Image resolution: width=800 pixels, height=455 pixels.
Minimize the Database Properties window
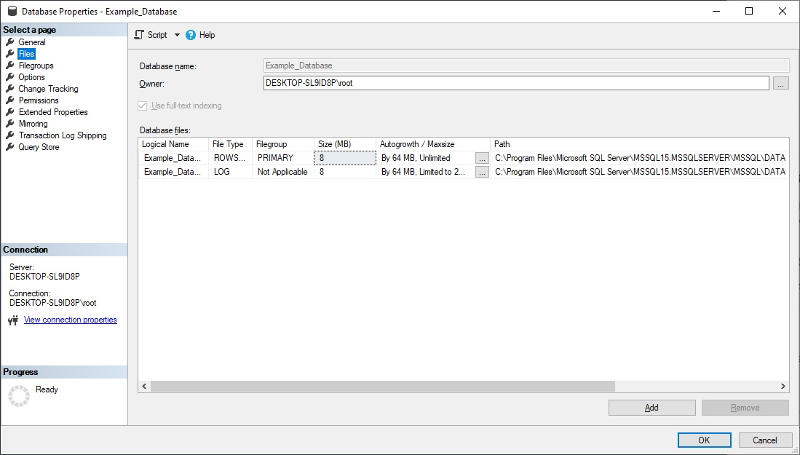(x=716, y=11)
